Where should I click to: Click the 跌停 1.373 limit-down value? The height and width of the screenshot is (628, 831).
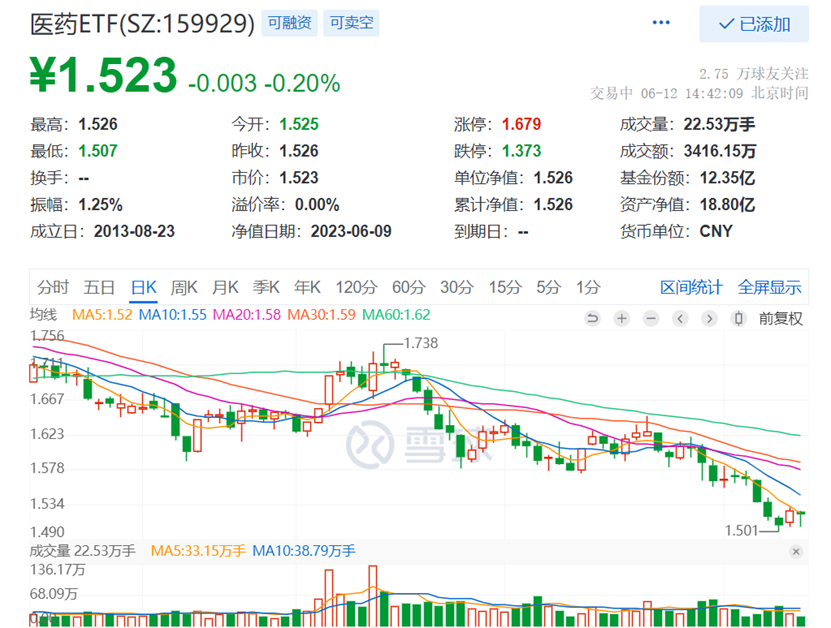coord(521,151)
